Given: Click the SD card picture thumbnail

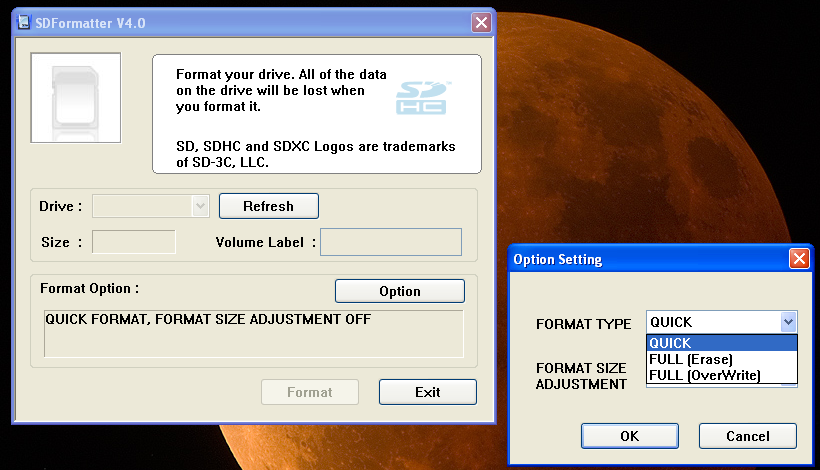Looking at the screenshot, I should (76, 98).
